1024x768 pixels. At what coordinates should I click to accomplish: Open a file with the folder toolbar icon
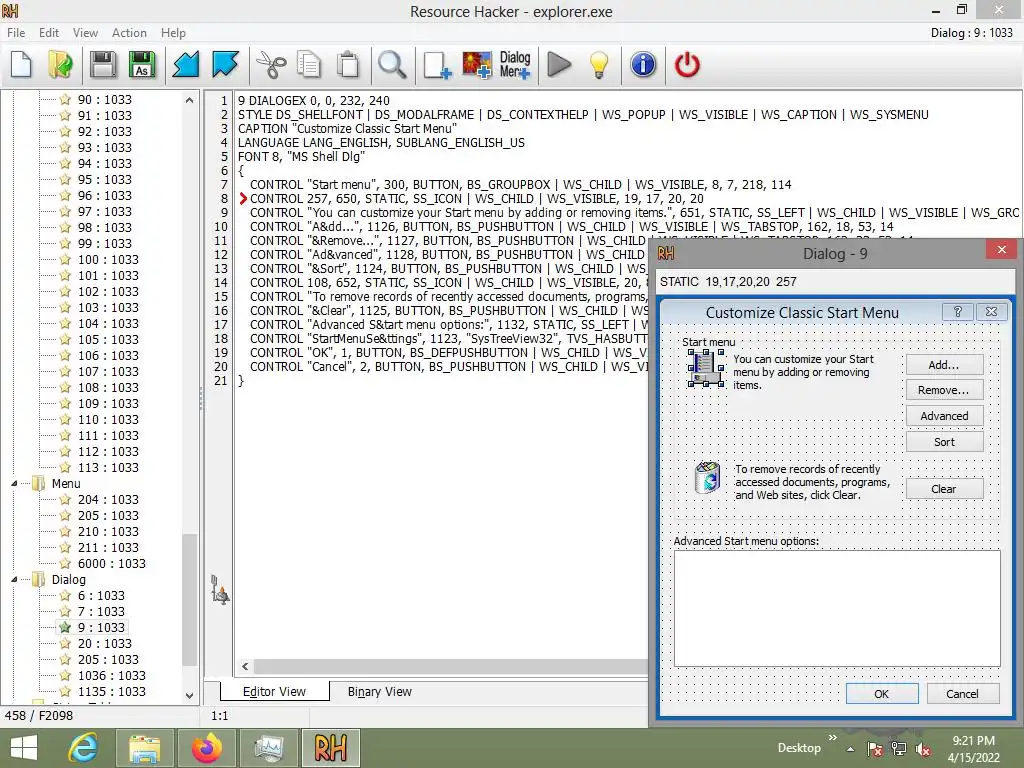pyautogui.click(x=61, y=65)
